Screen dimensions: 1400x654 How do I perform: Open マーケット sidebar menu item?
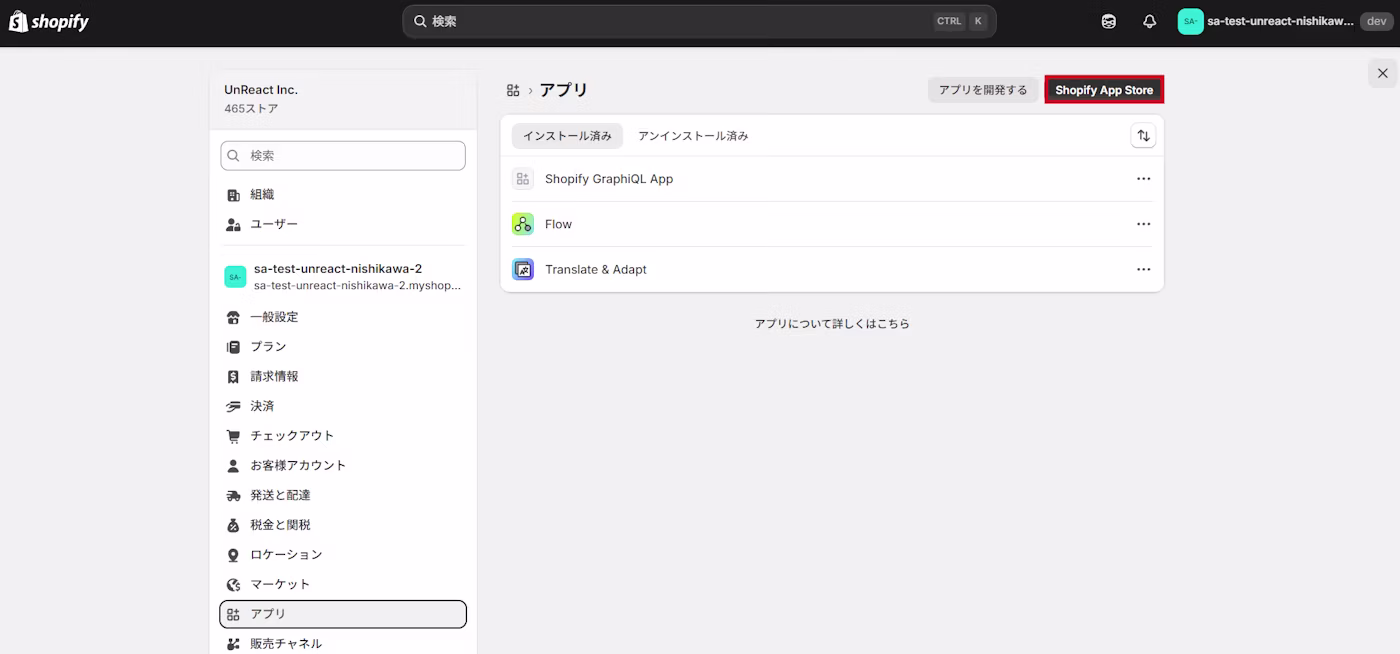tap(343, 584)
